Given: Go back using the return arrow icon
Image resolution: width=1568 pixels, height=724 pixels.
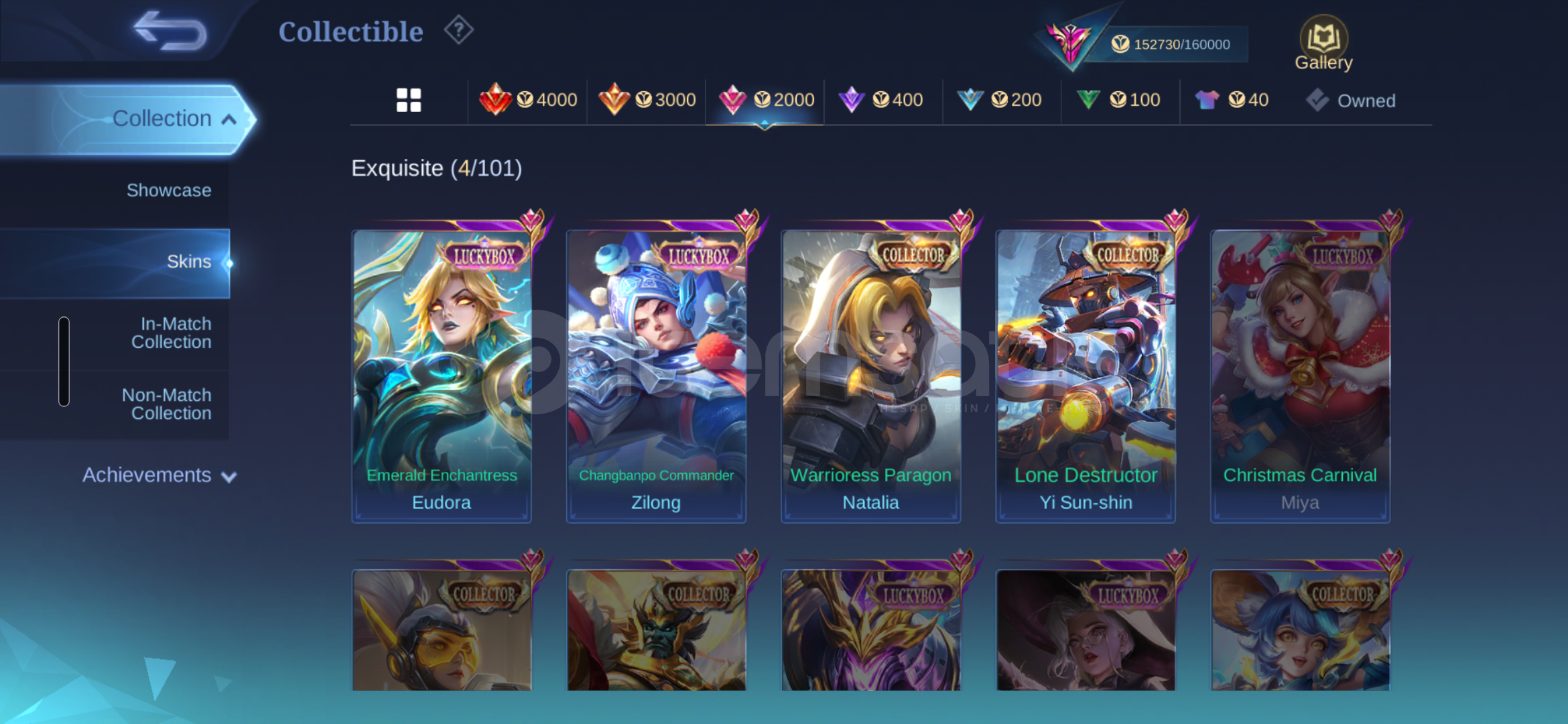Looking at the screenshot, I should tap(171, 31).
